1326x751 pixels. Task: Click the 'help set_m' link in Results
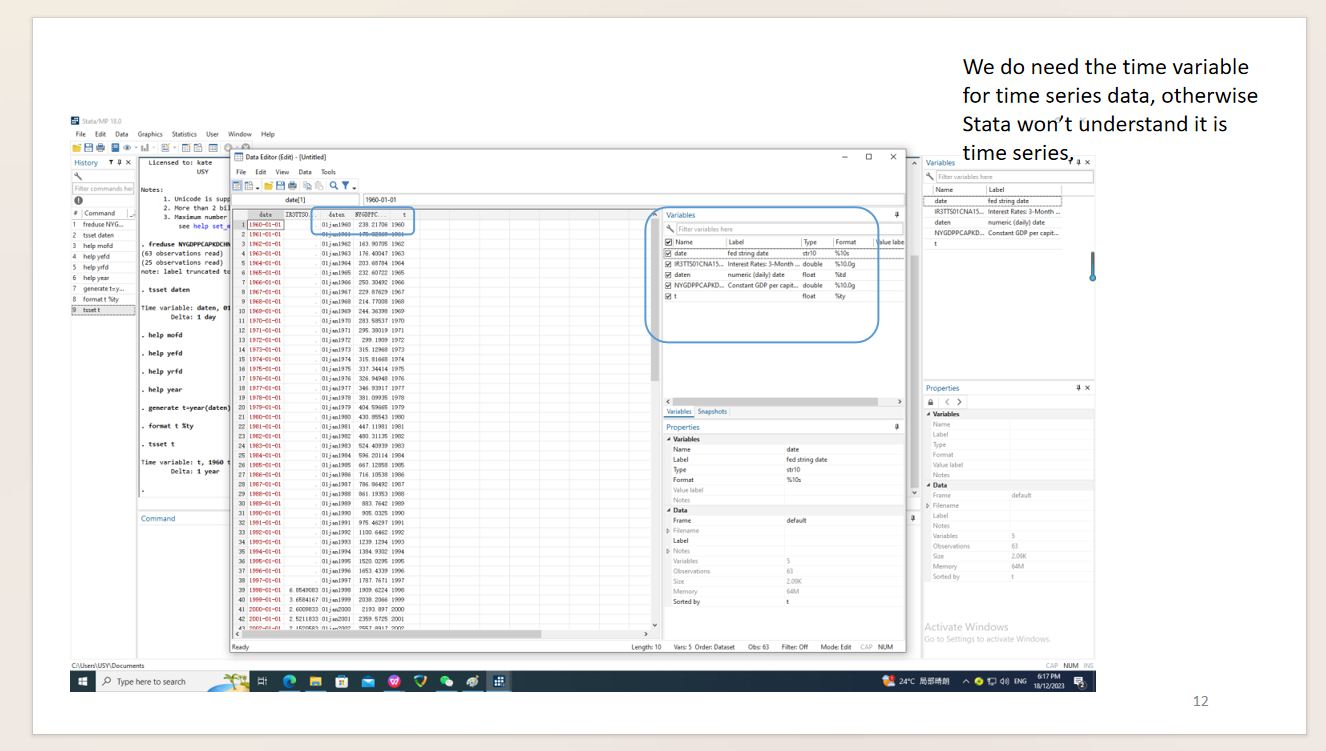pos(209,226)
